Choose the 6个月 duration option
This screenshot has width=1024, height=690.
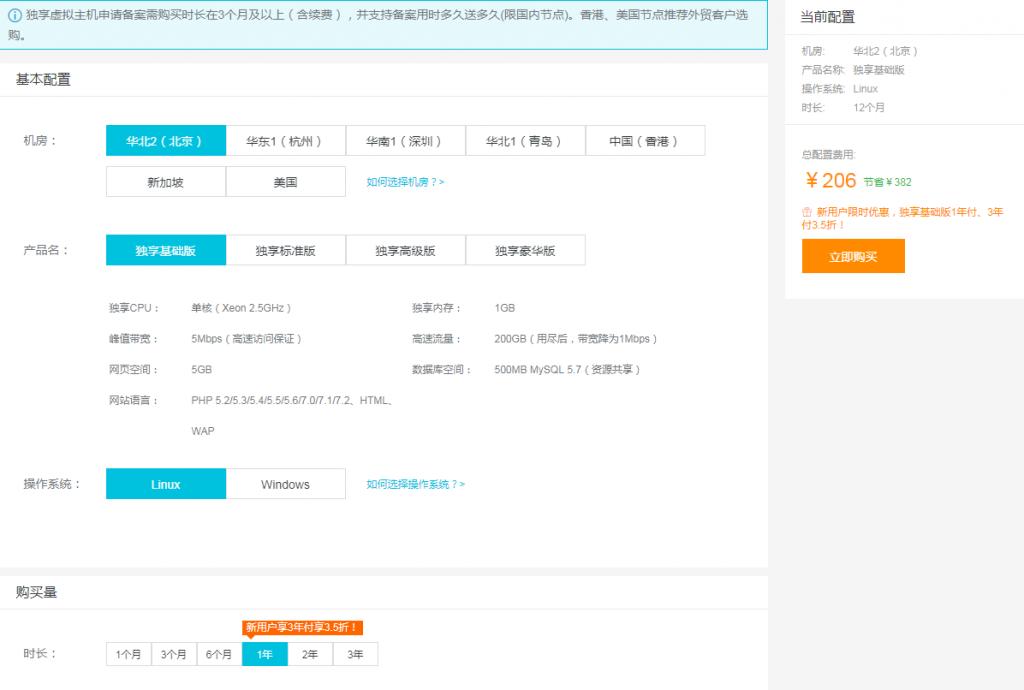coord(219,654)
